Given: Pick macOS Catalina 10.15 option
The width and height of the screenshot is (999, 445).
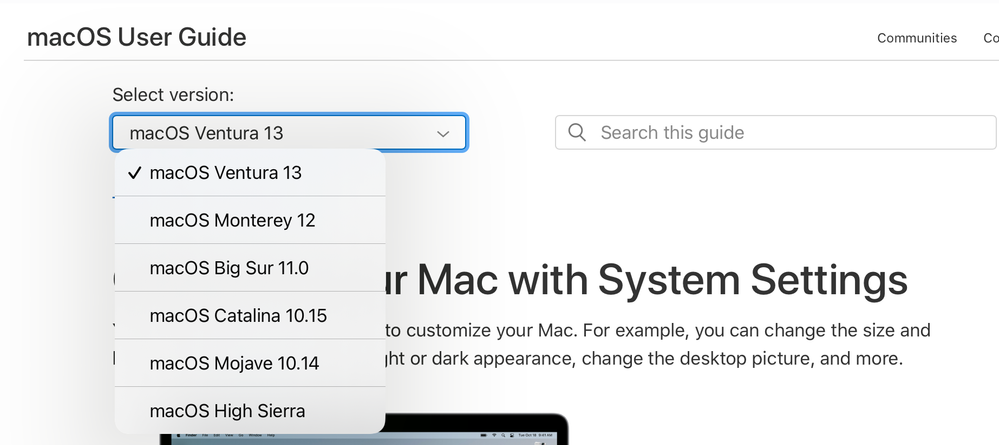Looking at the screenshot, I should click(238, 316).
